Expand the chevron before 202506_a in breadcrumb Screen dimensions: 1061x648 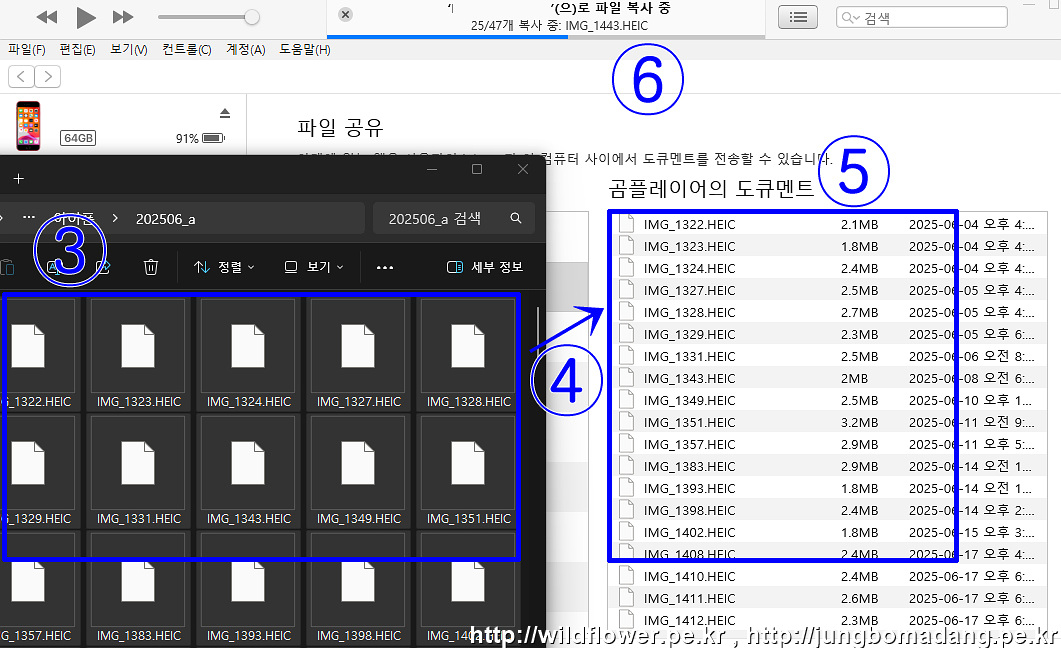click(115, 218)
